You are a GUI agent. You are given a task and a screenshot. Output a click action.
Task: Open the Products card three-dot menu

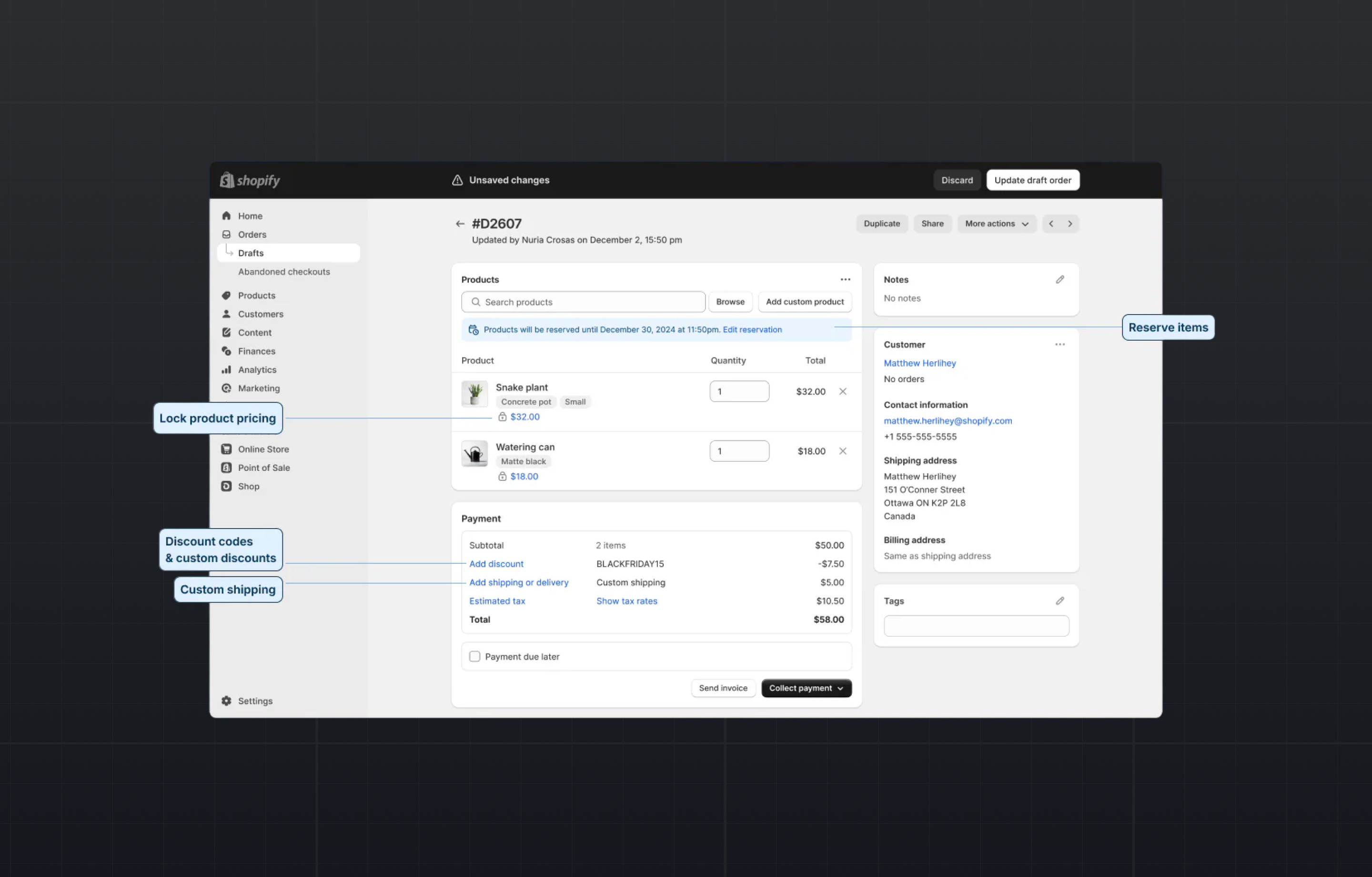coord(845,279)
